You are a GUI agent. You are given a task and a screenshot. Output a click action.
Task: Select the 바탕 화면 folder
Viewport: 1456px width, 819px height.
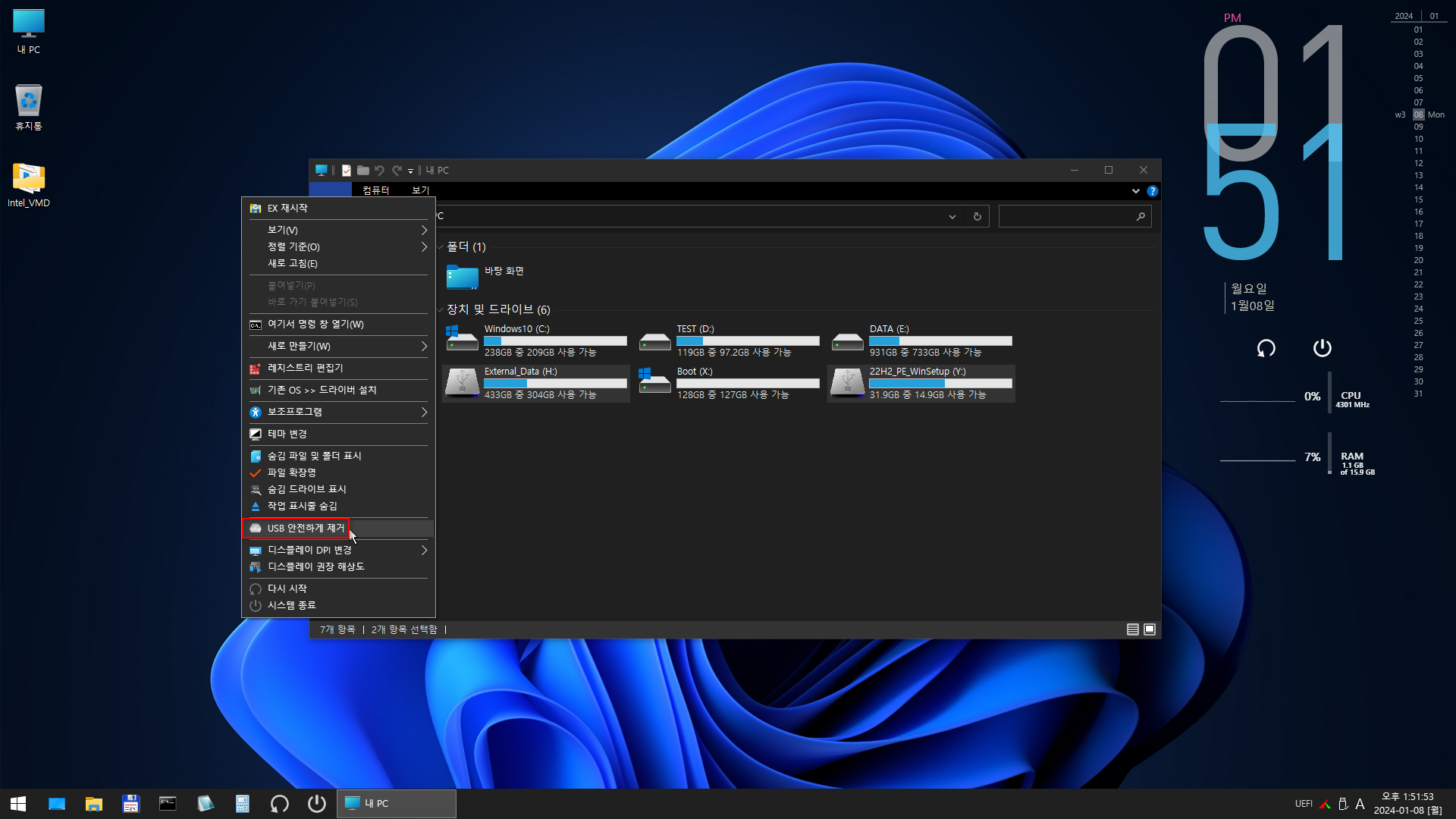[x=485, y=277]
